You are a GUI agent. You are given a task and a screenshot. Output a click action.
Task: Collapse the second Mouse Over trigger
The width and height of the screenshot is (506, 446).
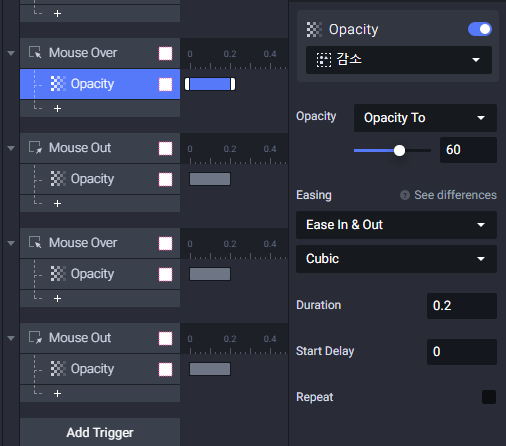(11, 243)
